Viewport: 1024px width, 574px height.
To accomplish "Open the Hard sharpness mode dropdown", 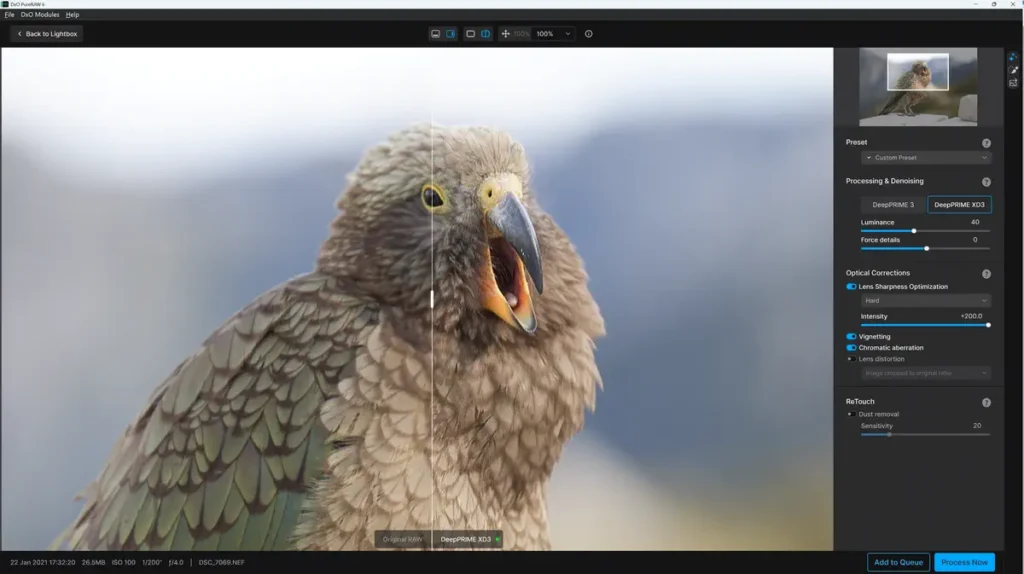I will tap(926, 300).
